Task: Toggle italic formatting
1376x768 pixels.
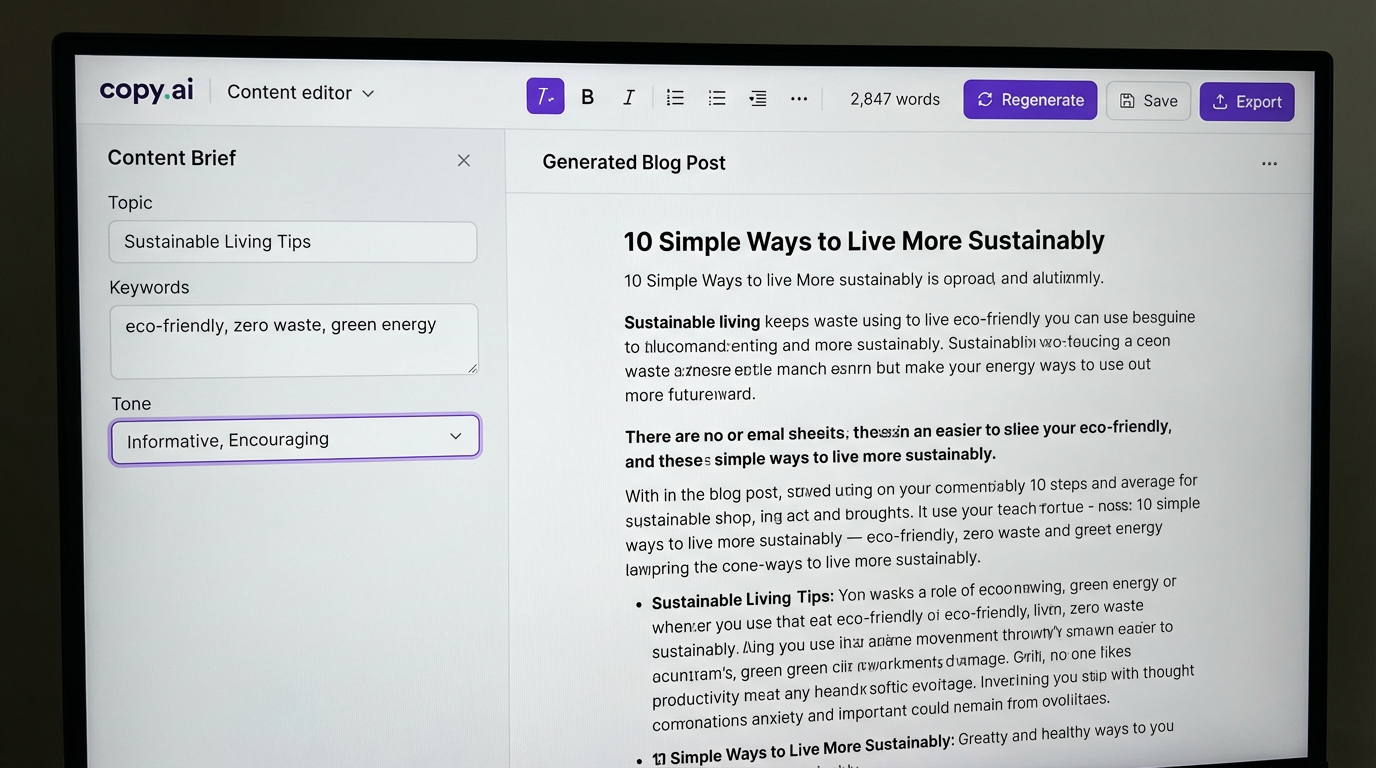Action: coord(629,97)
